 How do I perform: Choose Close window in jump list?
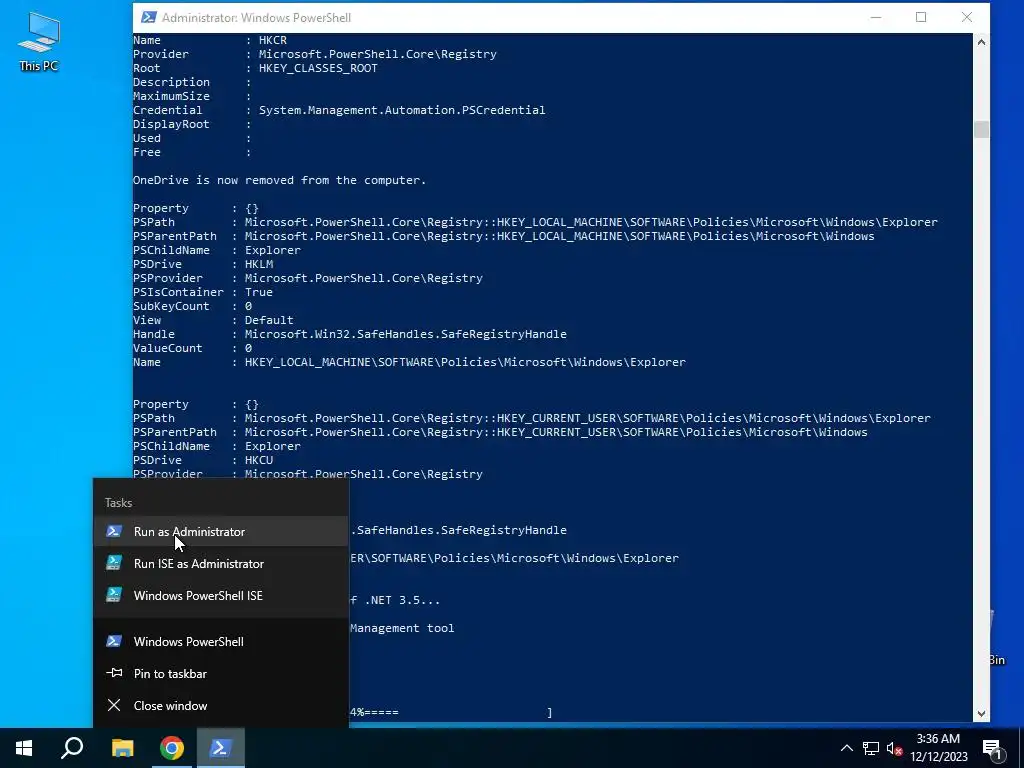[x=221, y=705]
